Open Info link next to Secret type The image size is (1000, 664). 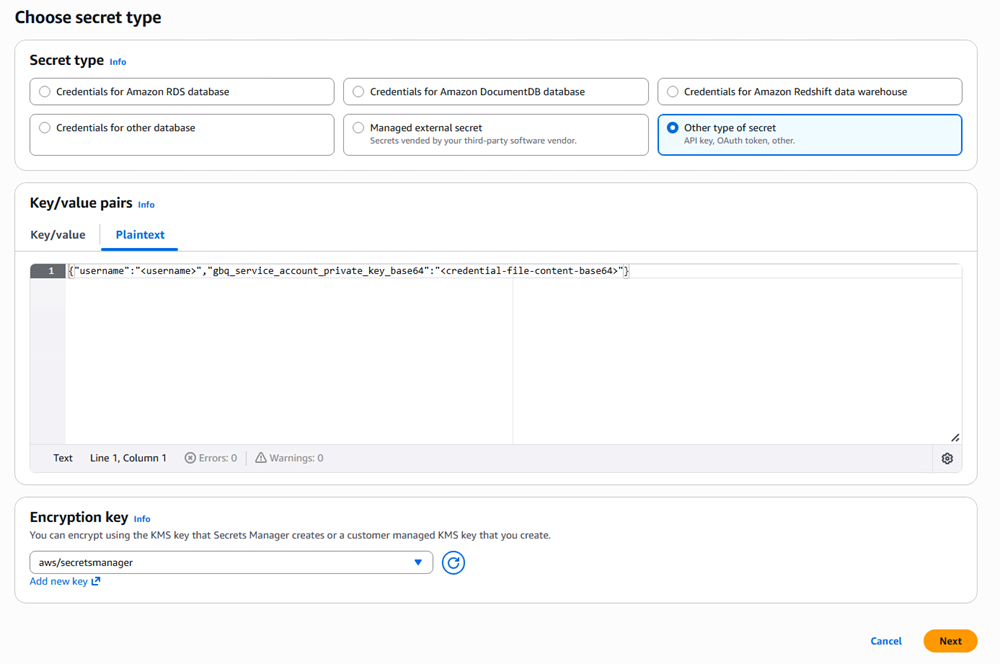118,62
